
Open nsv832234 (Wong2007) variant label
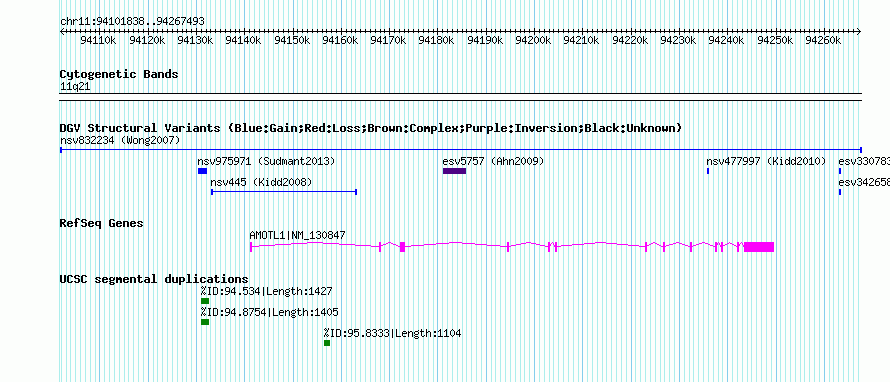120,140
